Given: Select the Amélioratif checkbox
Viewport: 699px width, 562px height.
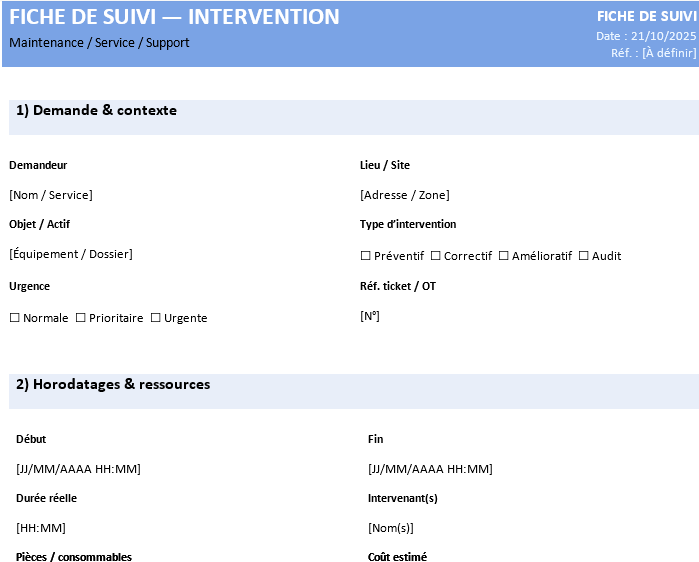Looking at the screenshot, I should [504, 256].
